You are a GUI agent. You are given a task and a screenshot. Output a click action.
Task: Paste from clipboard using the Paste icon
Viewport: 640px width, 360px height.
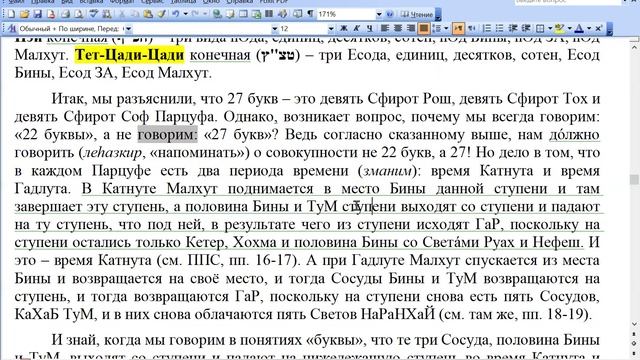[148, 14]
